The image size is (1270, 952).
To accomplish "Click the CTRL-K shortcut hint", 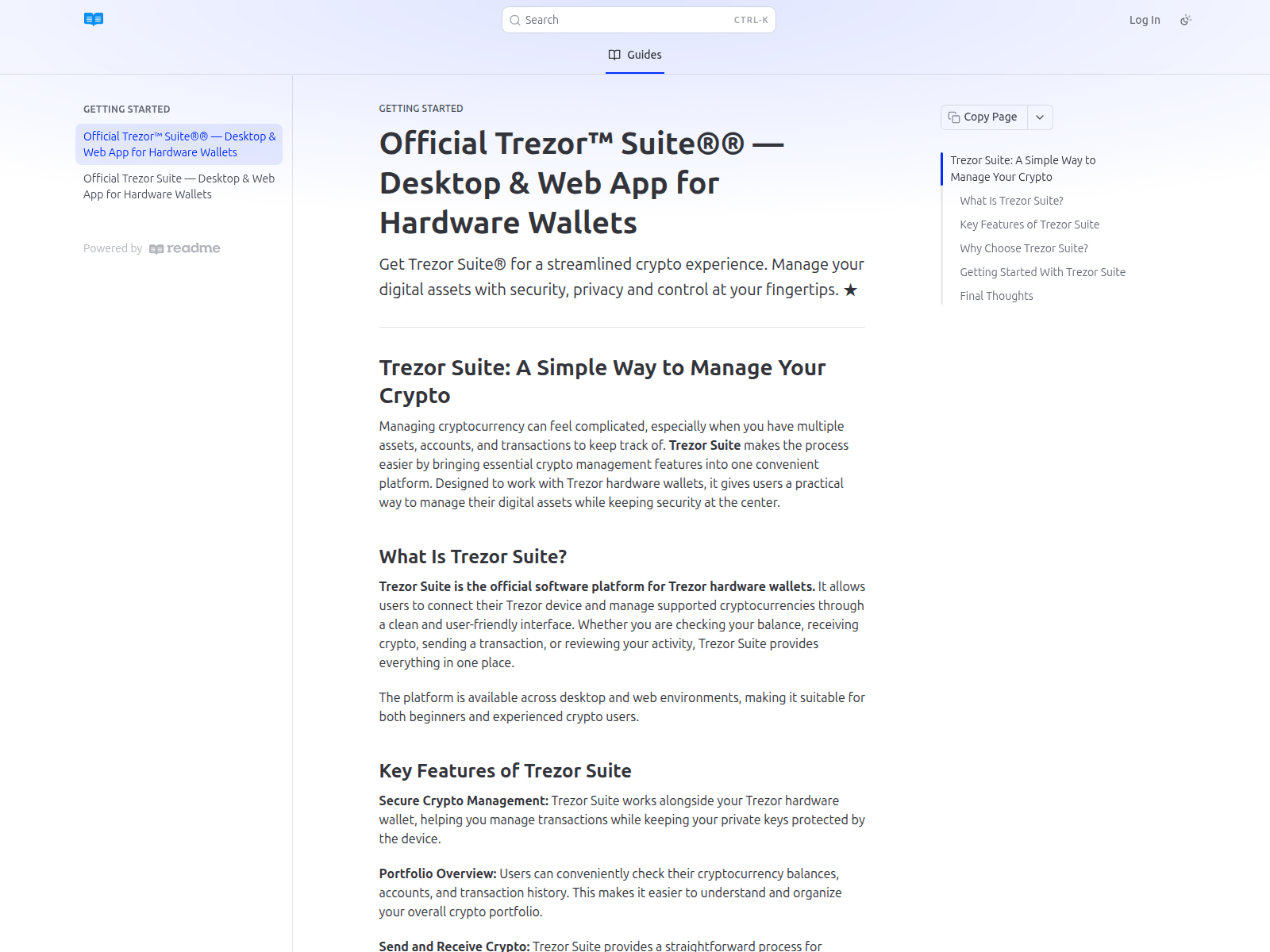I will coord(751,20).
